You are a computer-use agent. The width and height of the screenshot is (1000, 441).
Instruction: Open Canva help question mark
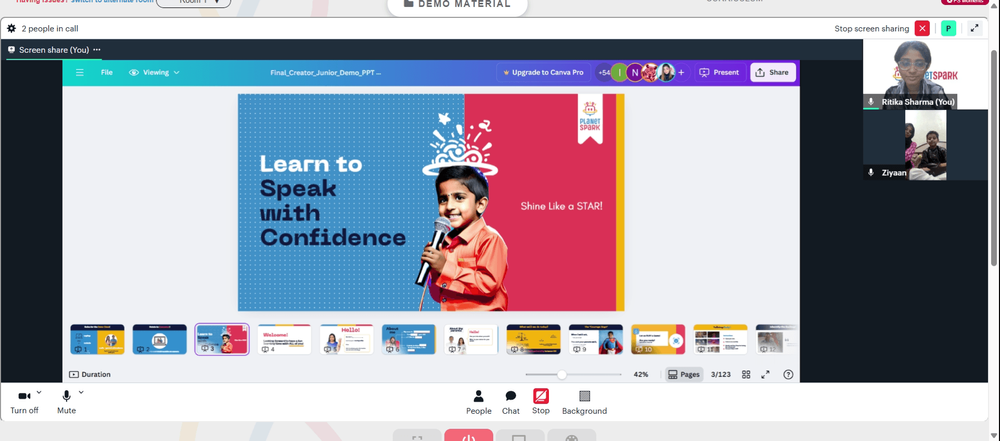click(x=788, y=375)
